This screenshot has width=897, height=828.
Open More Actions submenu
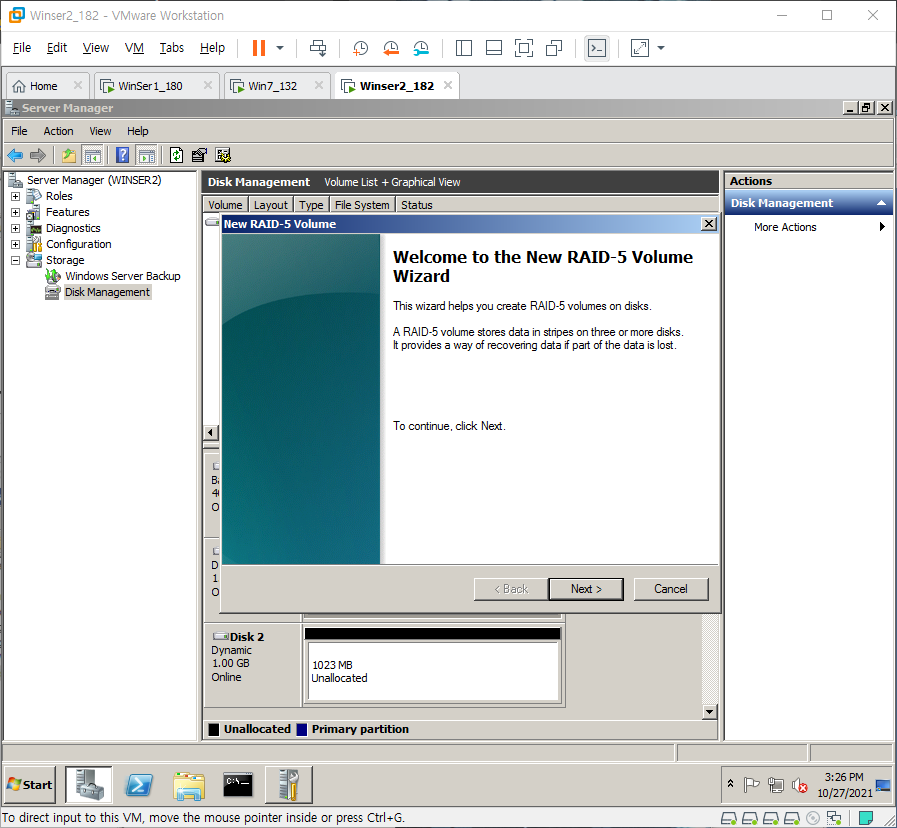coord(808,227)
